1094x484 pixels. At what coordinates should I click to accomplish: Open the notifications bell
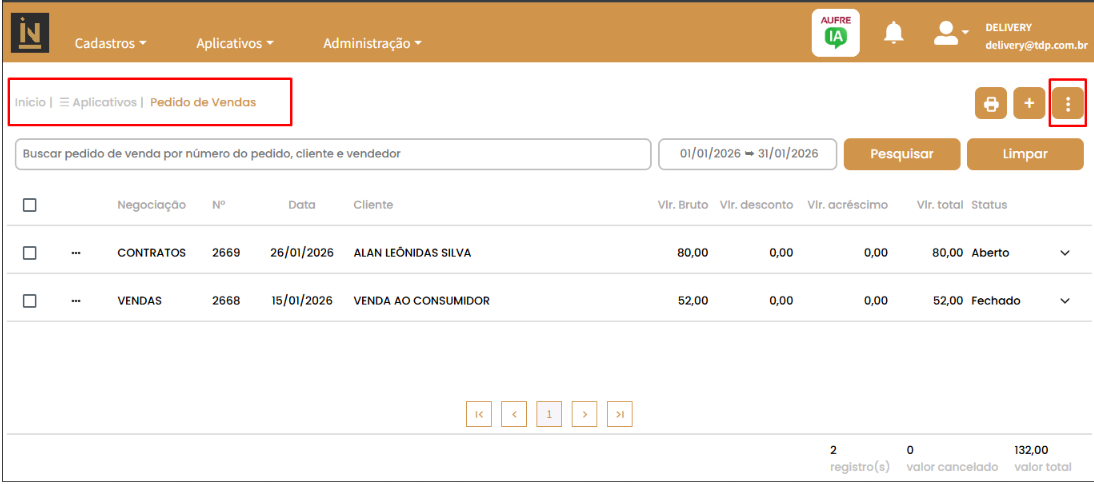[893, 33]
